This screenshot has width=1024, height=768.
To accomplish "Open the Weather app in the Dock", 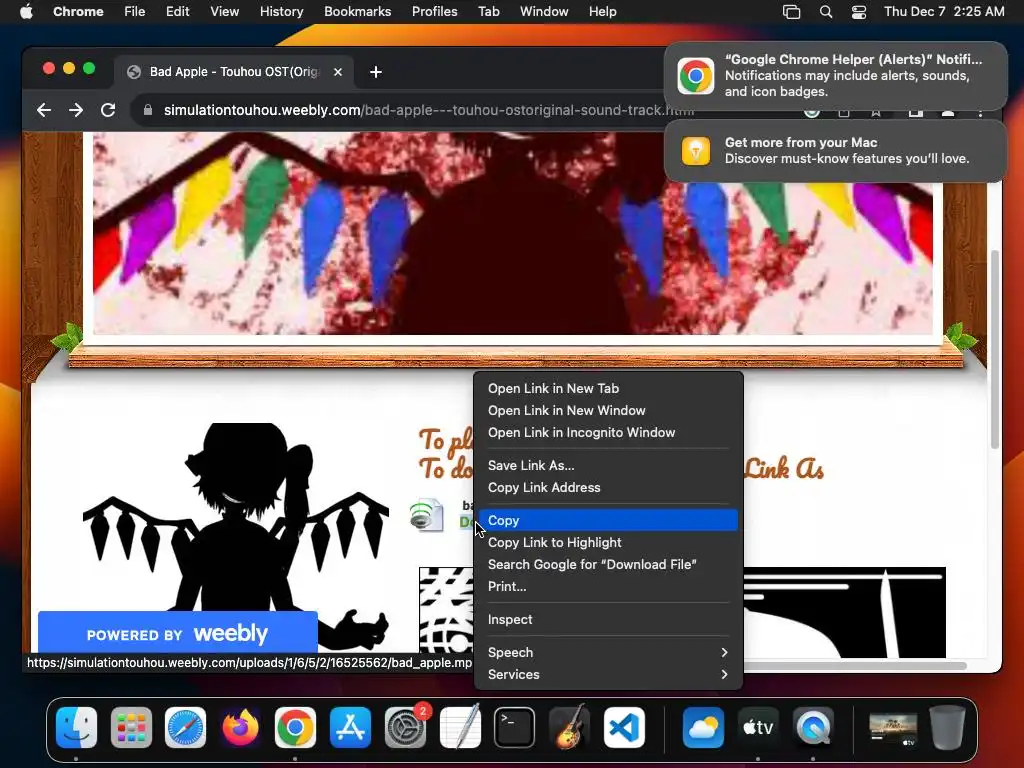I will click(703, 728).
